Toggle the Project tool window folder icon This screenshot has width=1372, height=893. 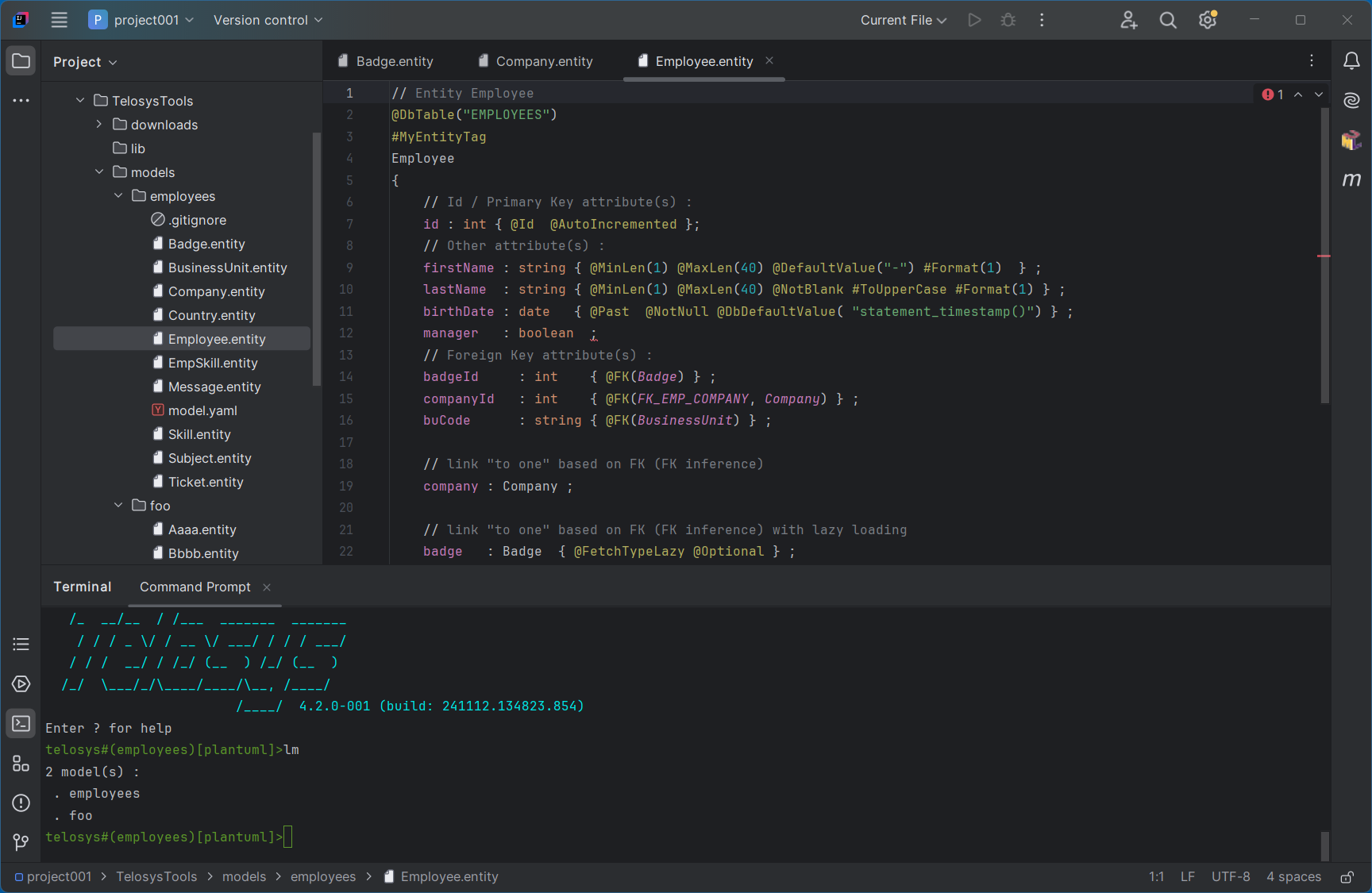[x=21, y=61]
